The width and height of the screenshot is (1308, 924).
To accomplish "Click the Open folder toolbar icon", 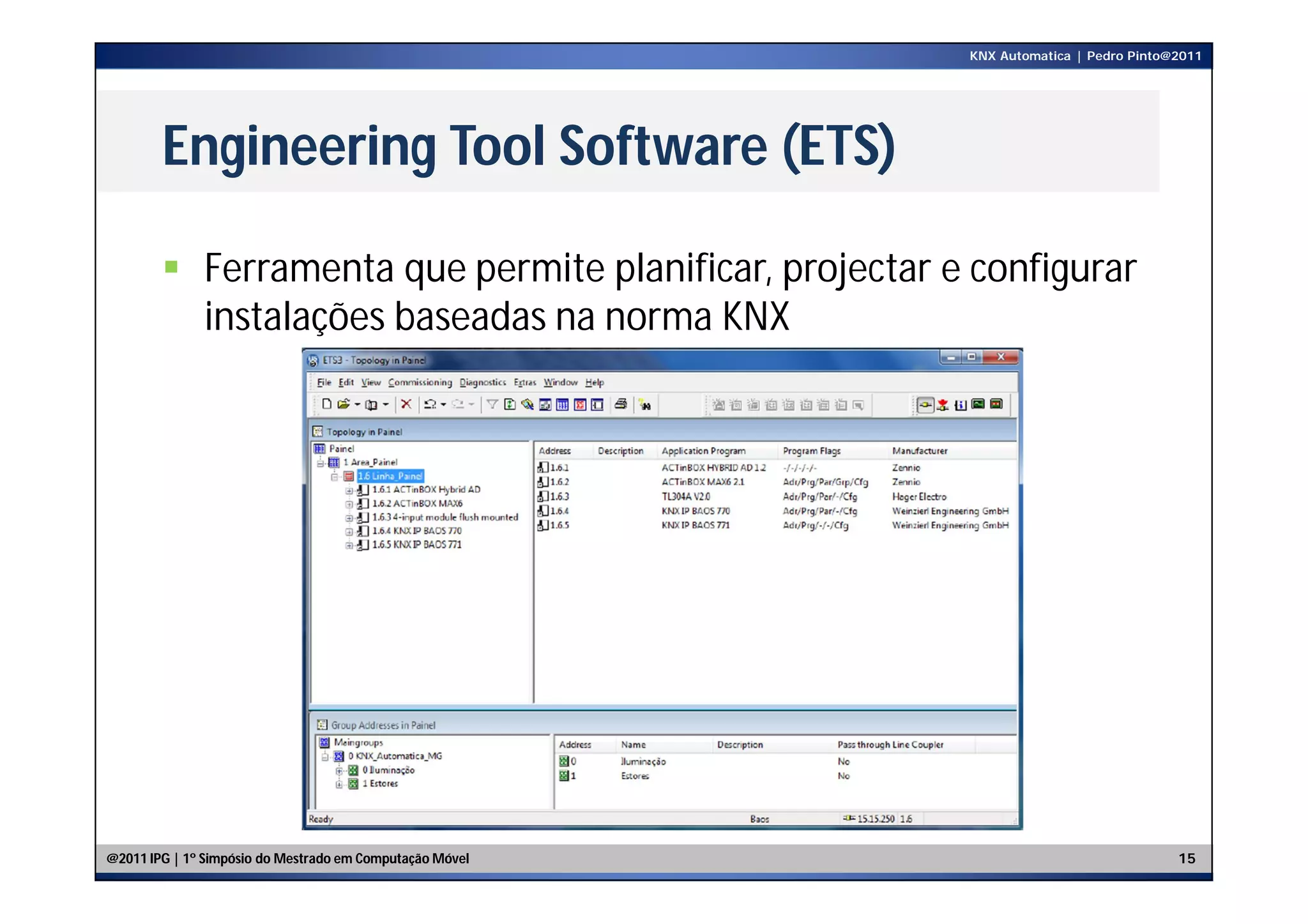I will click(344, 404).
